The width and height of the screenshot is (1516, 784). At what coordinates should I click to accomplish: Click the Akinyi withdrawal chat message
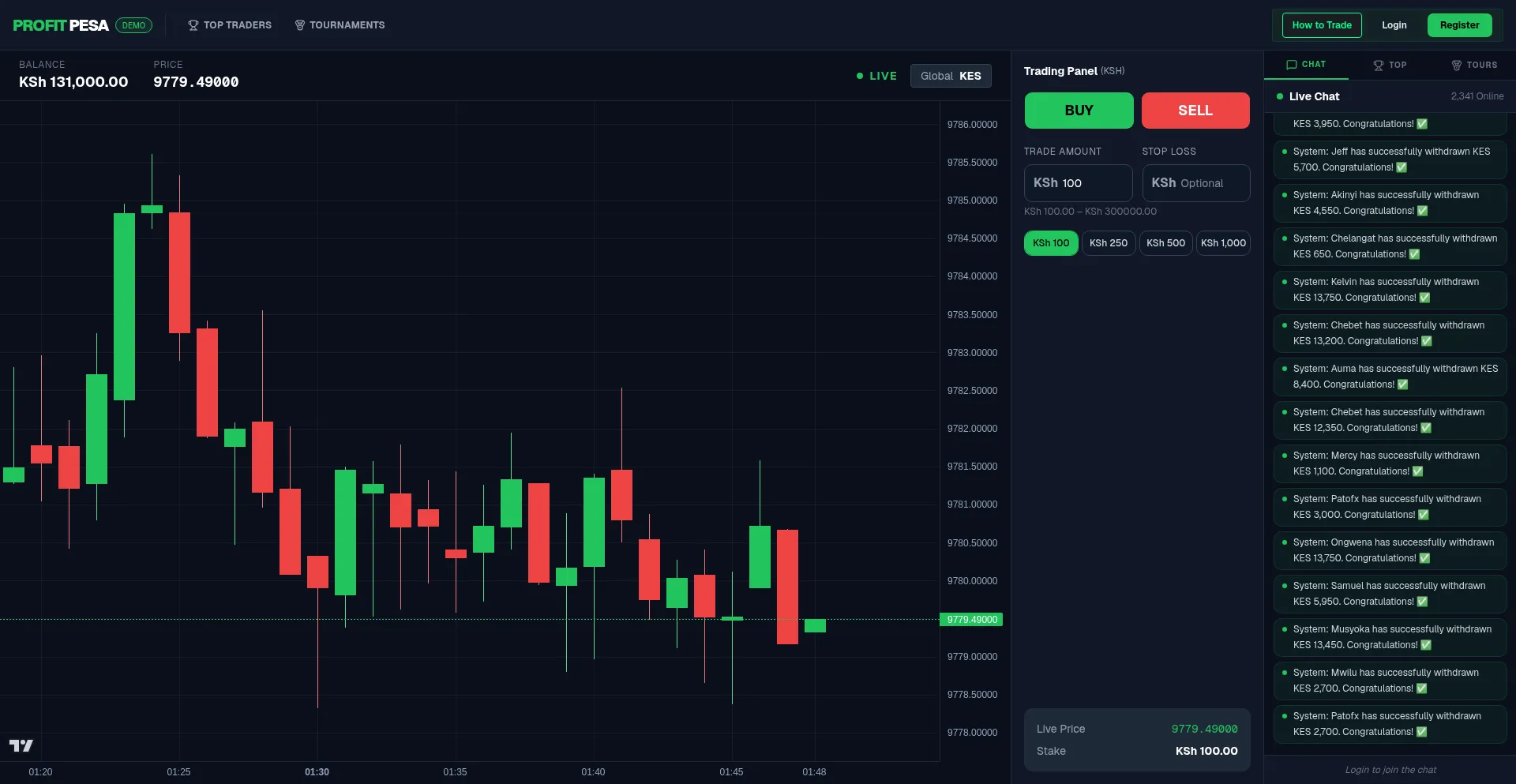pos(1390,203)
